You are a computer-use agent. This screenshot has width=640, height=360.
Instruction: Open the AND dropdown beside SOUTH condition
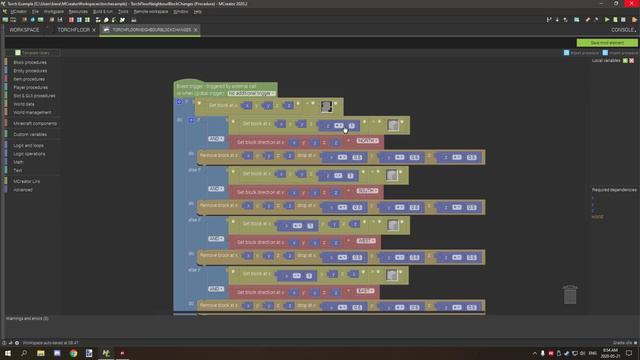click(x=216, y=189)
